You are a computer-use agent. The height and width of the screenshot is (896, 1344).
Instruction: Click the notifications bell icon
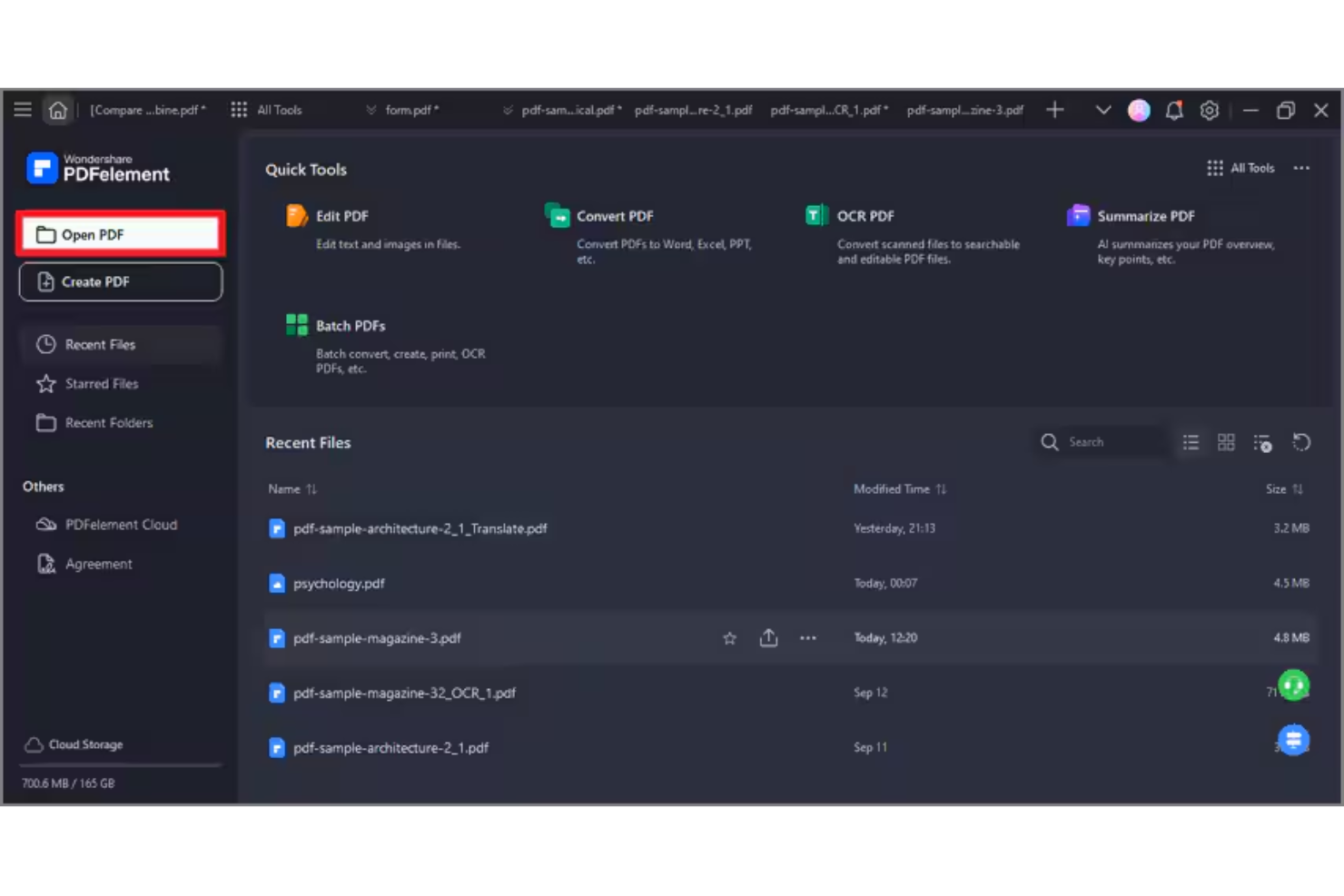(1173, 110)
